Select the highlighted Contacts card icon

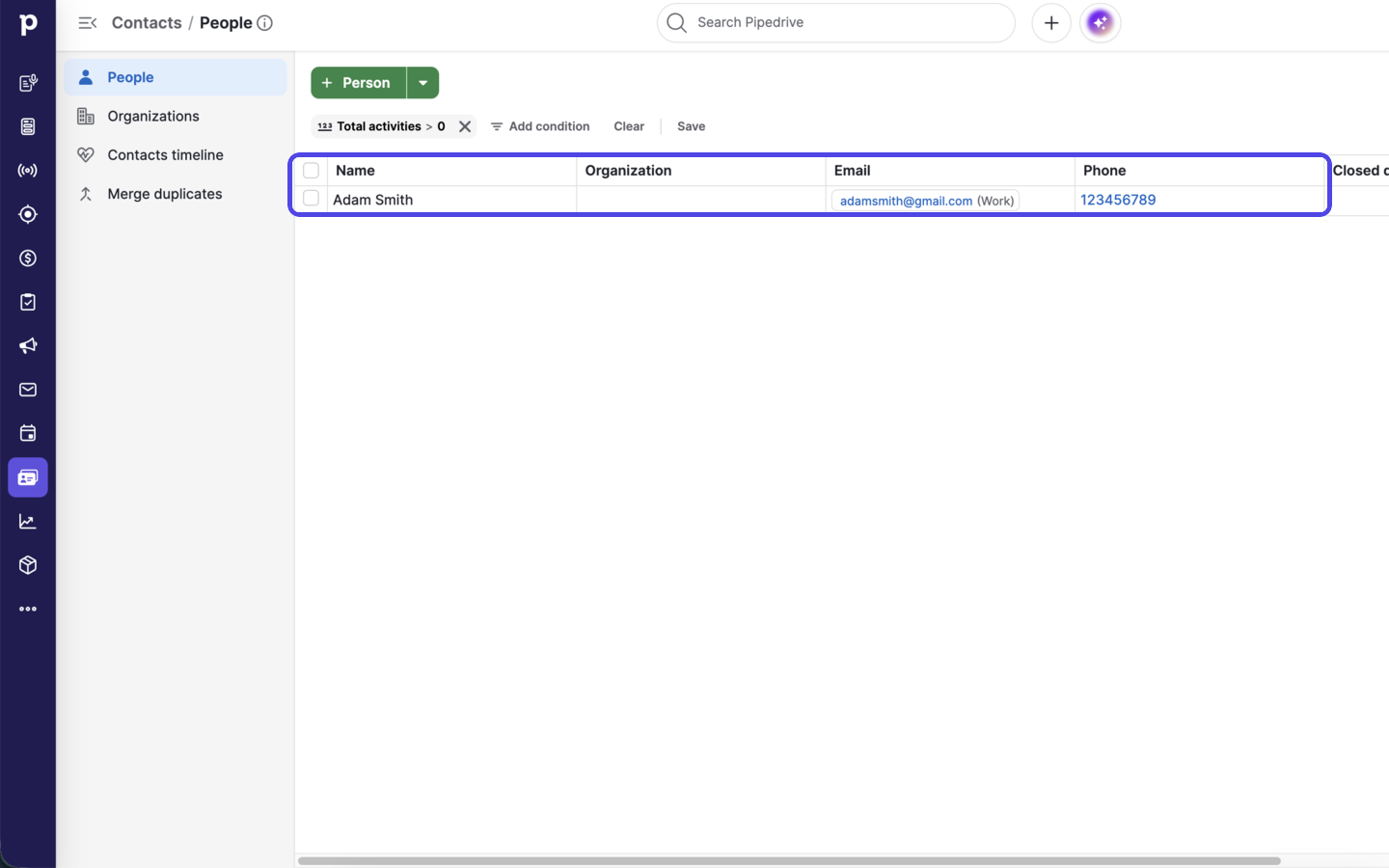point(28,477)
